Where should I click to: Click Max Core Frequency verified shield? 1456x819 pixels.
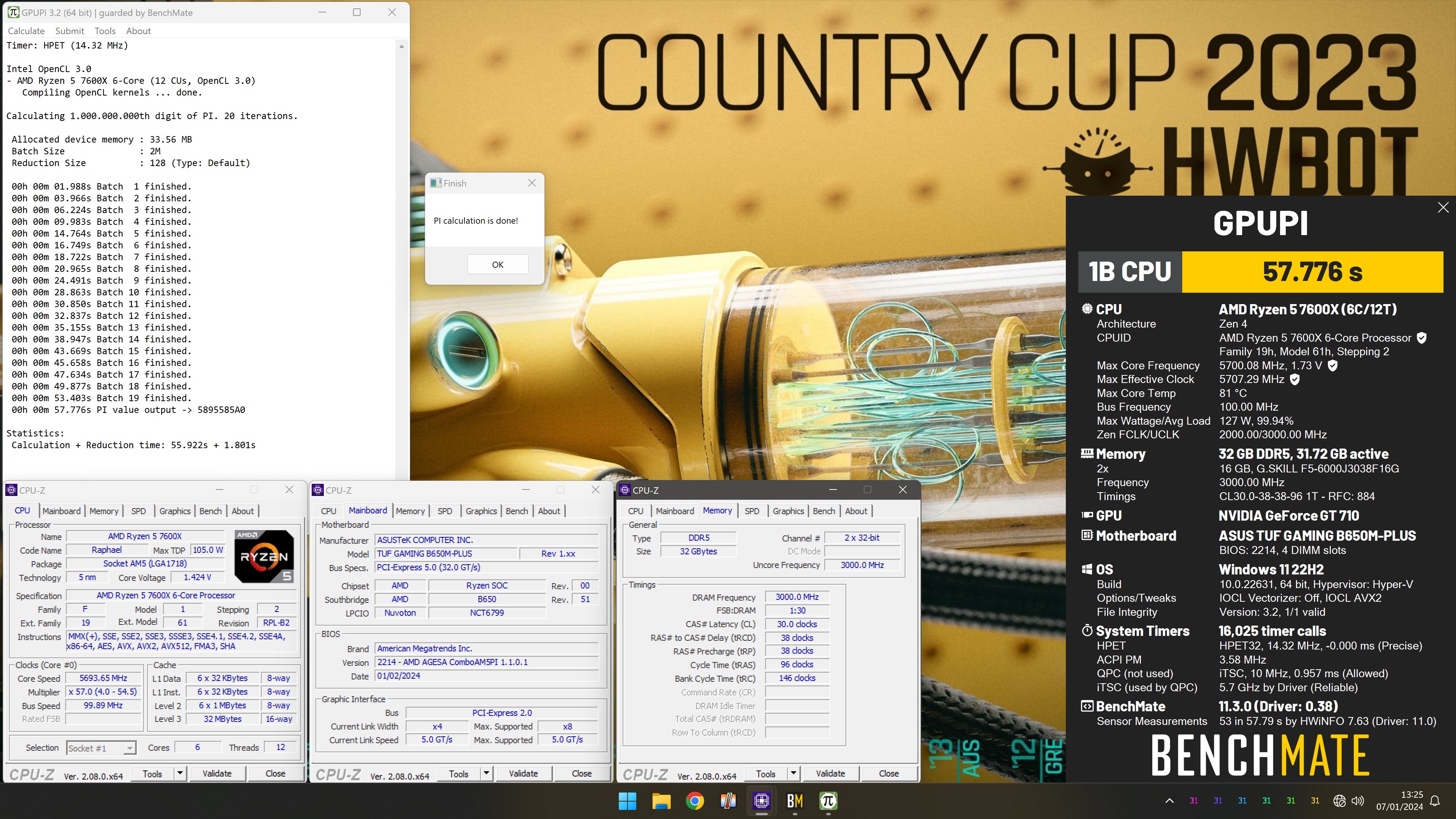[1332, 366]
